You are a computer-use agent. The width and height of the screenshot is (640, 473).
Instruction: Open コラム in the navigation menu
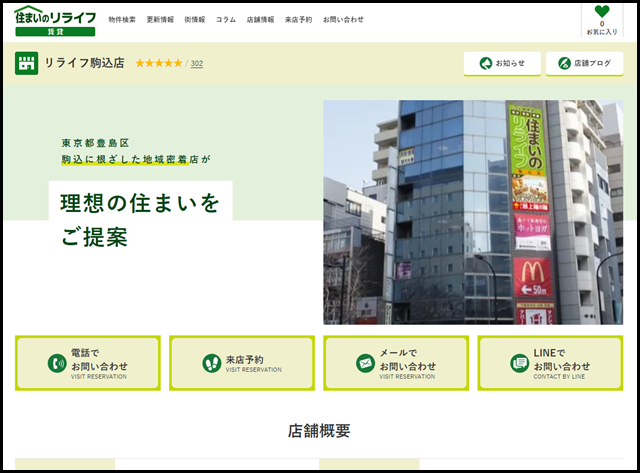click(x=226, y=20)
